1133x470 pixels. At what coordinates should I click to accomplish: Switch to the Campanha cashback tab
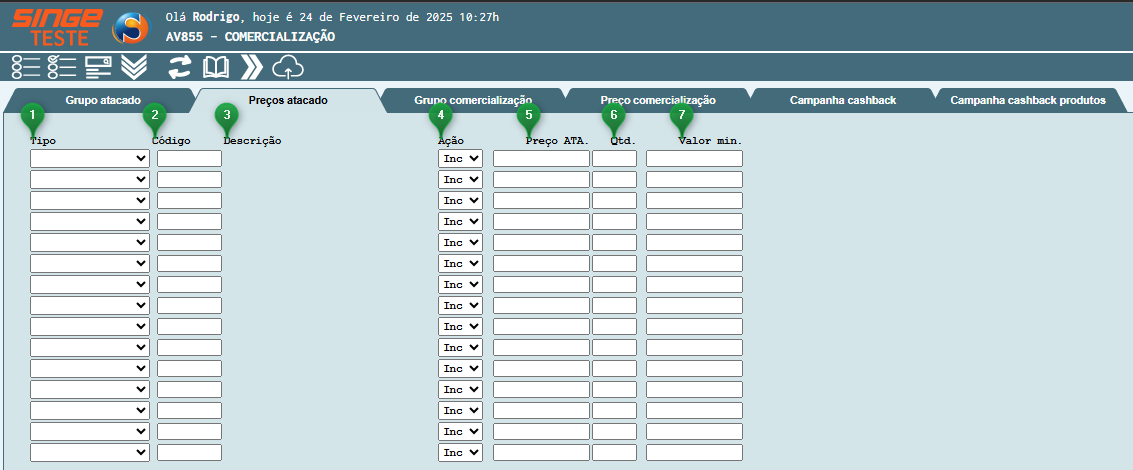[x=842, y=101]
